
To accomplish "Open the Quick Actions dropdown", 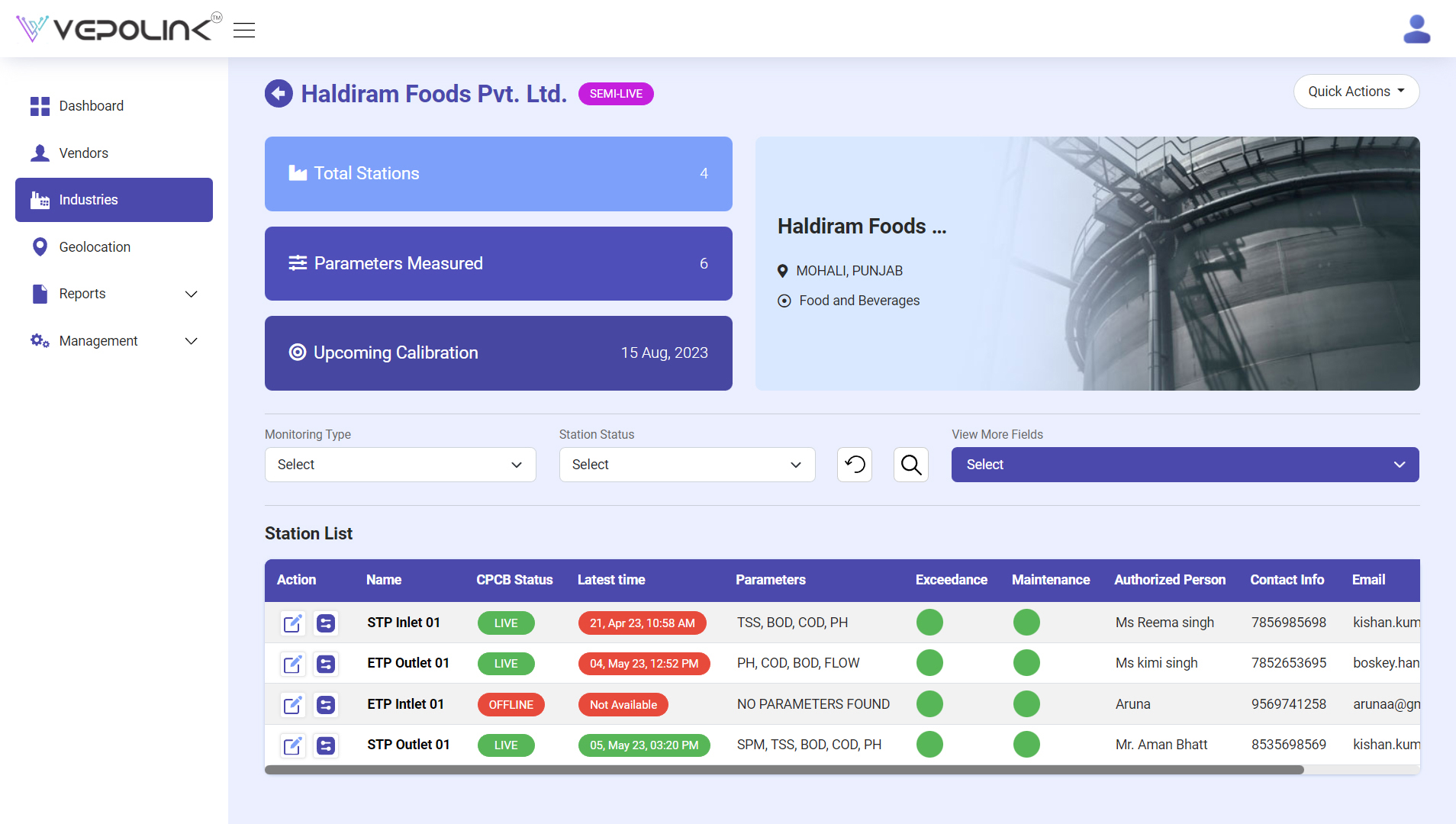I will (x=1356, y=92).
